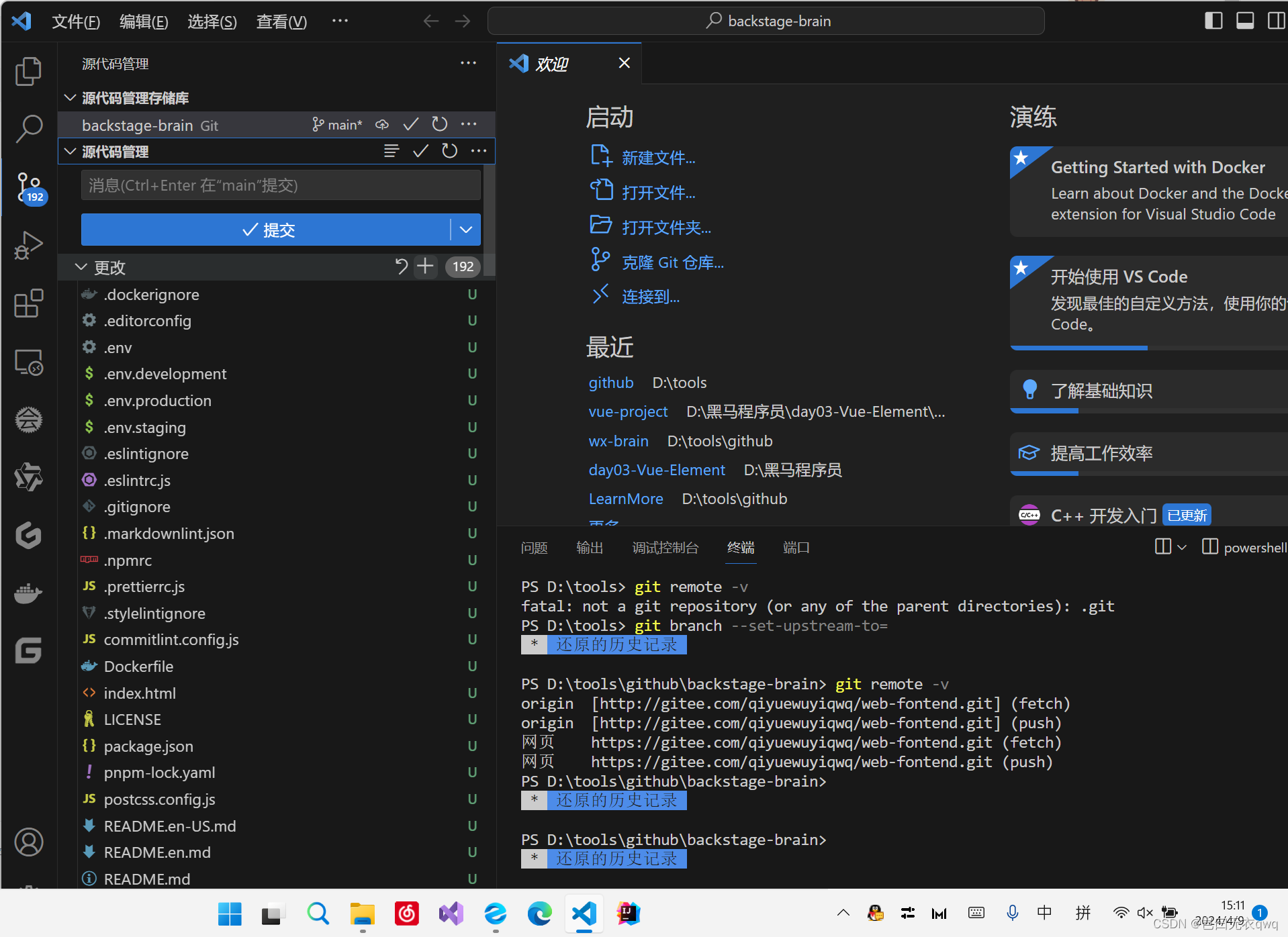The image size is (1288, 937).
Task: Switch to the Ports panel tab
Action: pyautogui.click(x=796, y=548)
